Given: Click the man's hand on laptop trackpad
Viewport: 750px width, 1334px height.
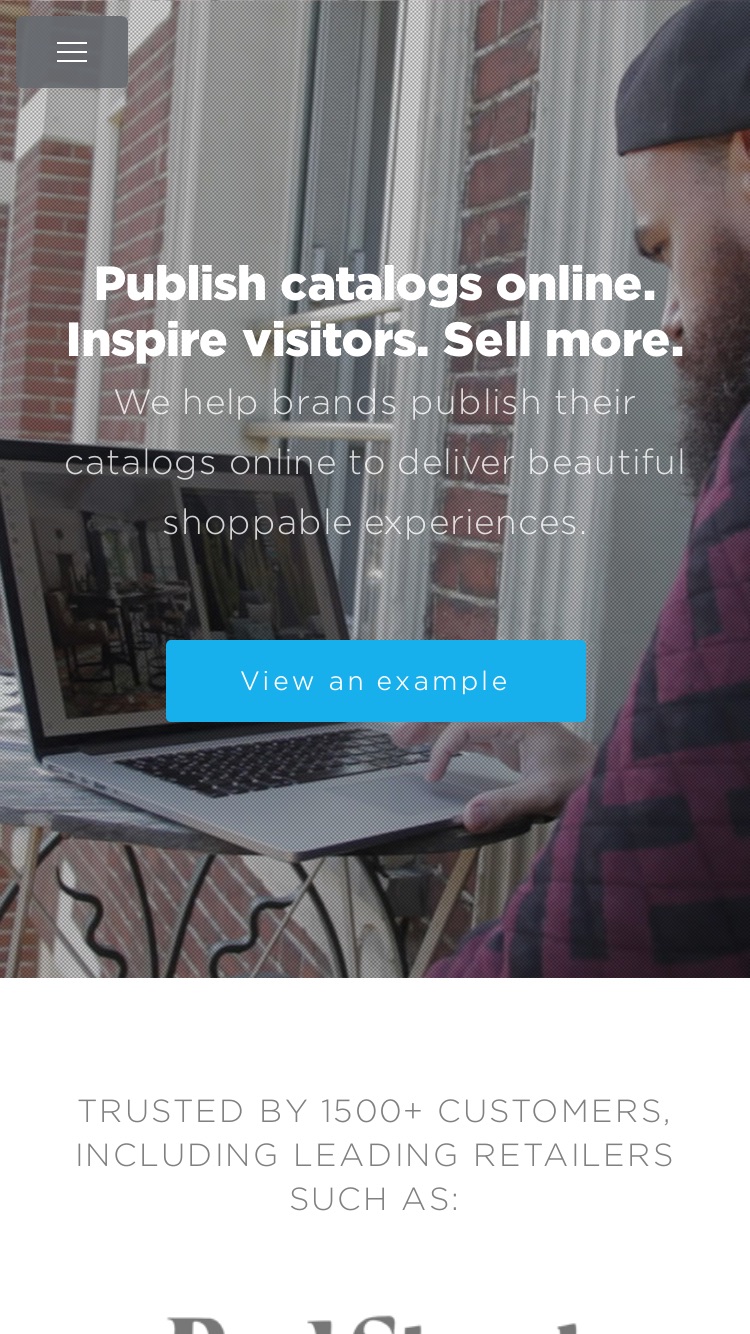Looking at the screenshot, I should [510, 770].
